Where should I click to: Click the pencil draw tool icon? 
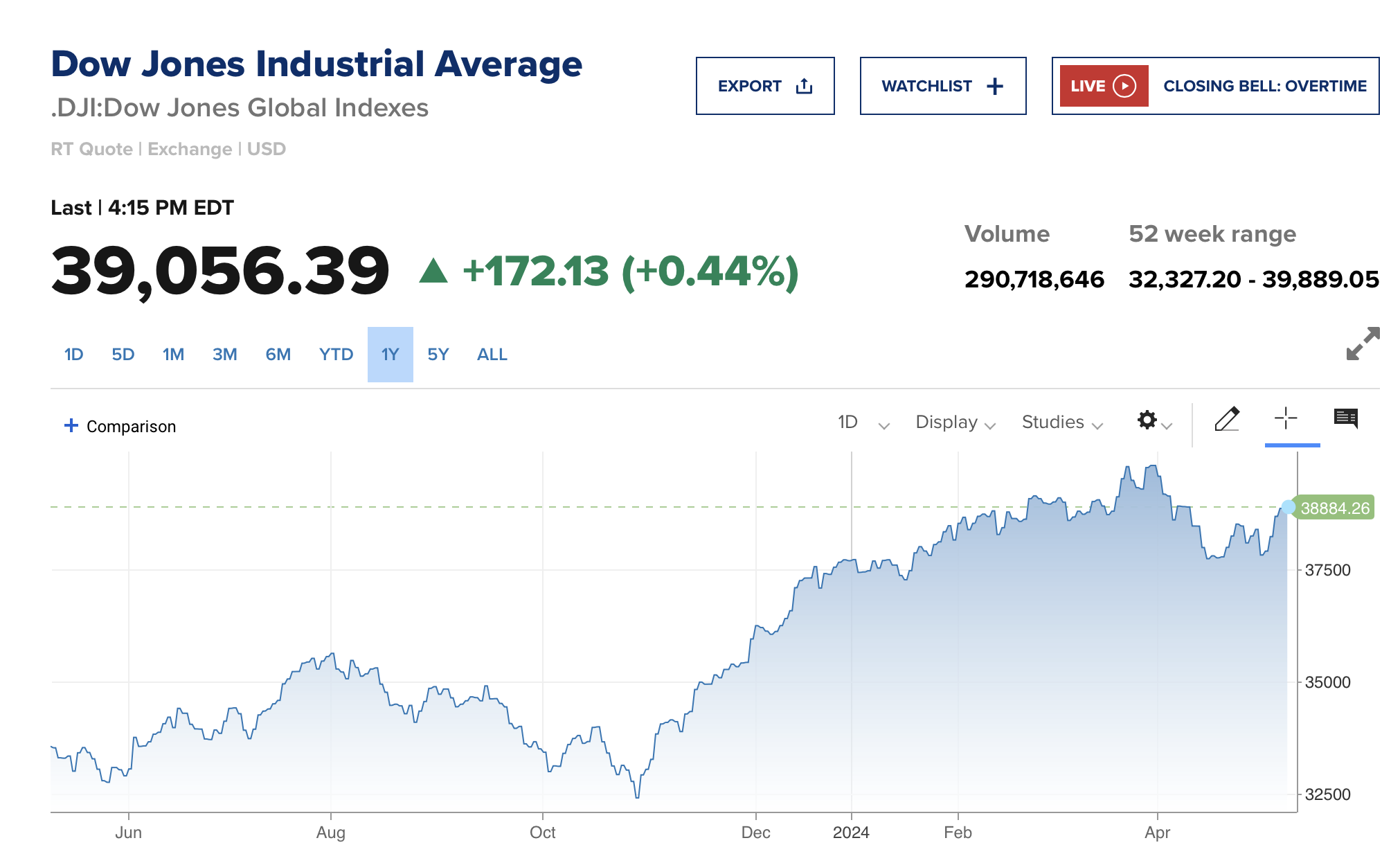[x=1226, y=419]
